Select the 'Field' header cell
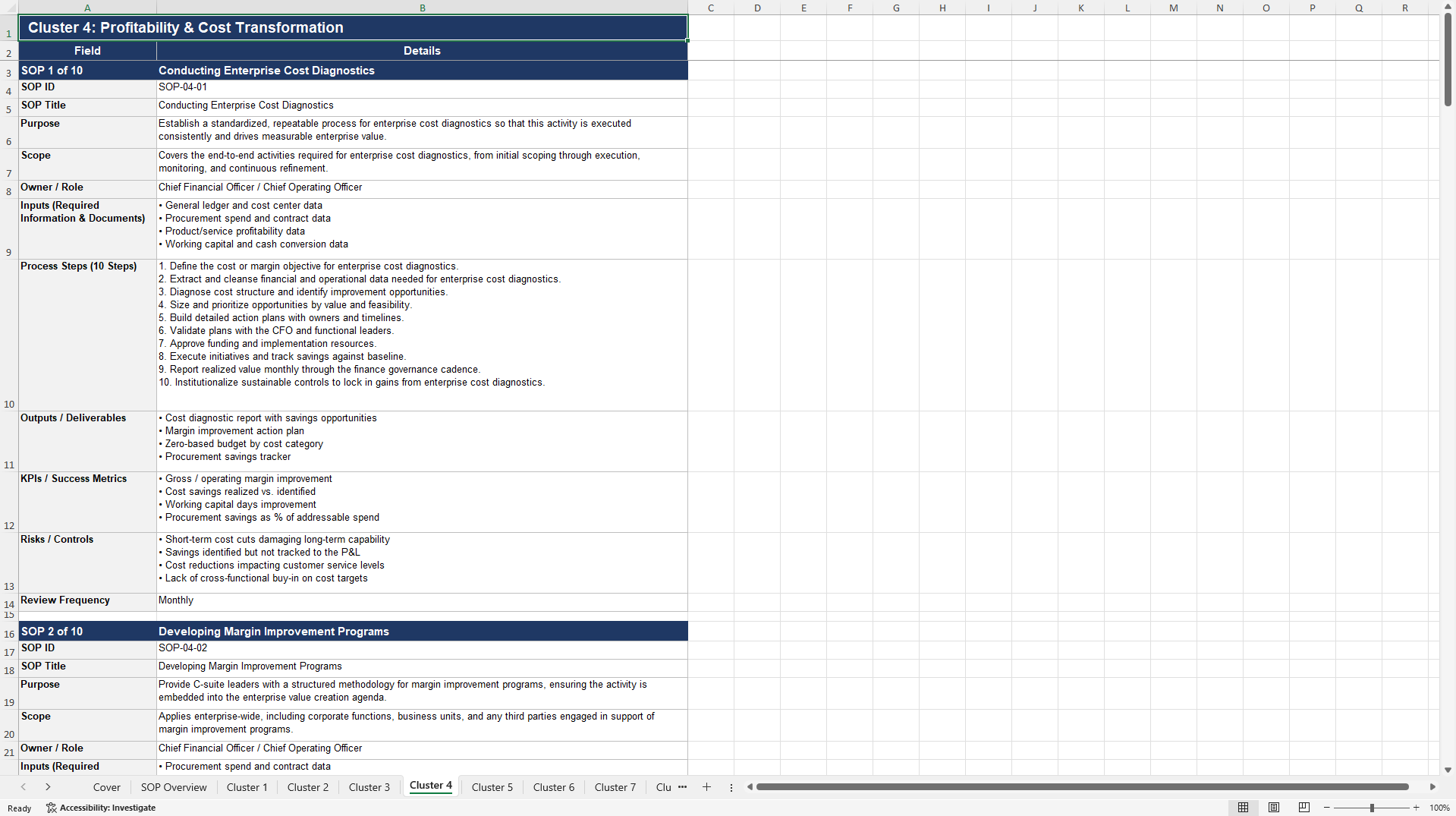 (x=87, y=51)
